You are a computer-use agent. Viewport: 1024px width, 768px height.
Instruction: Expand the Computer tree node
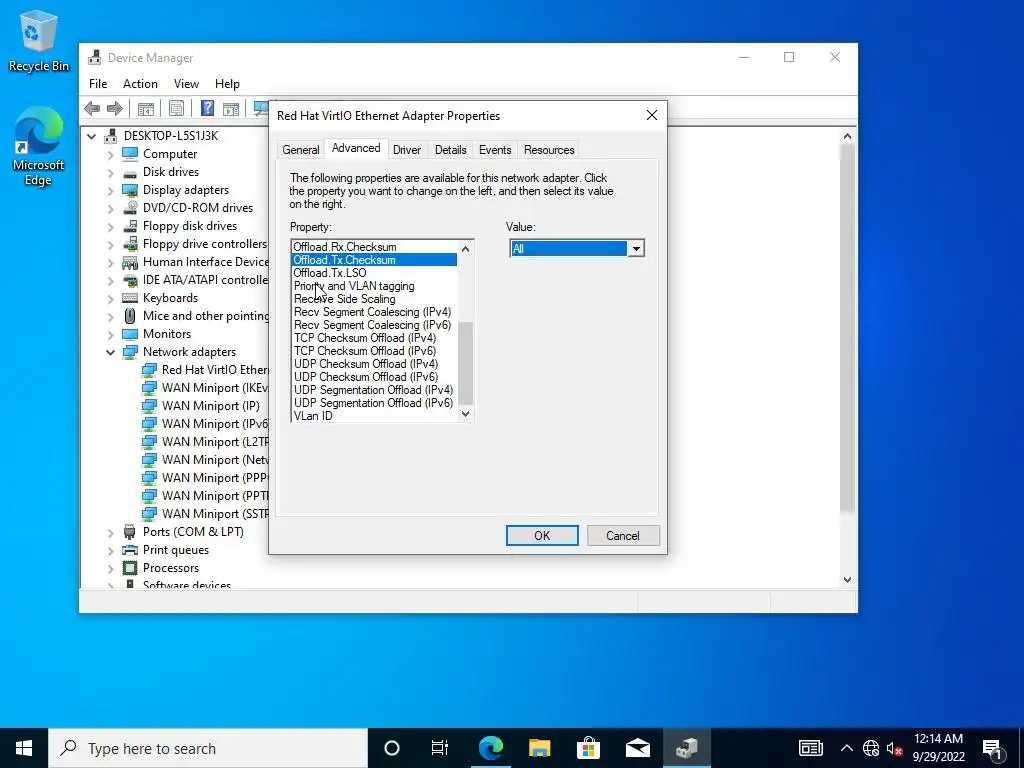click(x=110, y=155)
